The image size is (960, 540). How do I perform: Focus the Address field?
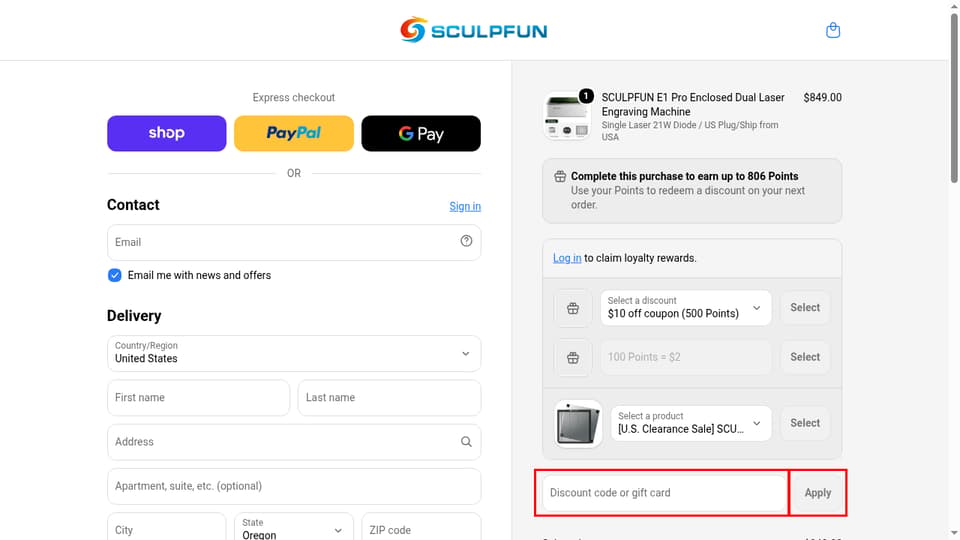point(294,441)
